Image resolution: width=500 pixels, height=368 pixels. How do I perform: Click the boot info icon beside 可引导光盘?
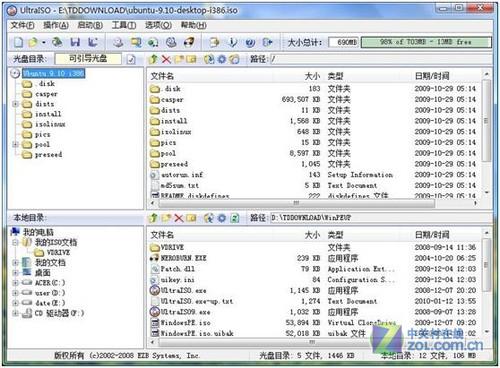[x=131, y=60]
